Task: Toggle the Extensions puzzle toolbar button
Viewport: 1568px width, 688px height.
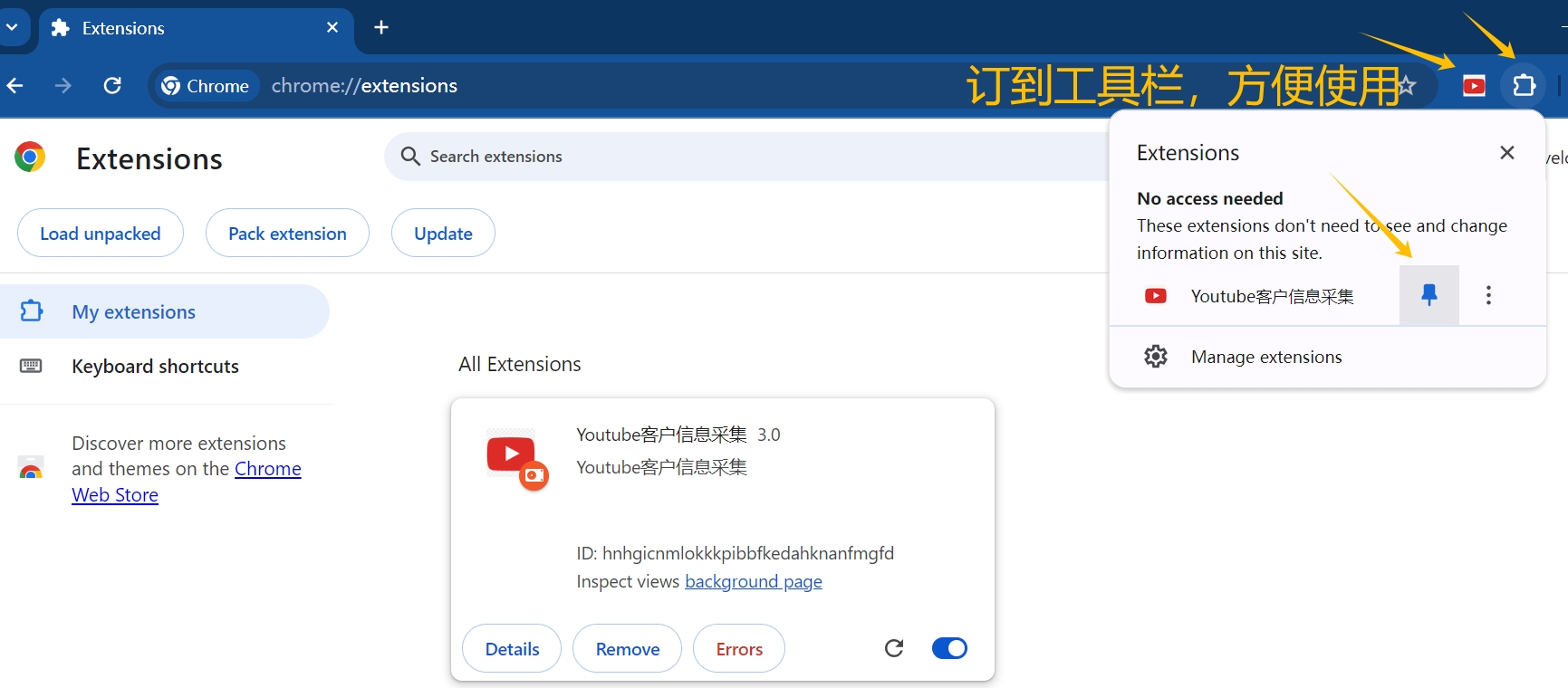Action: [x=1525, y=86]
